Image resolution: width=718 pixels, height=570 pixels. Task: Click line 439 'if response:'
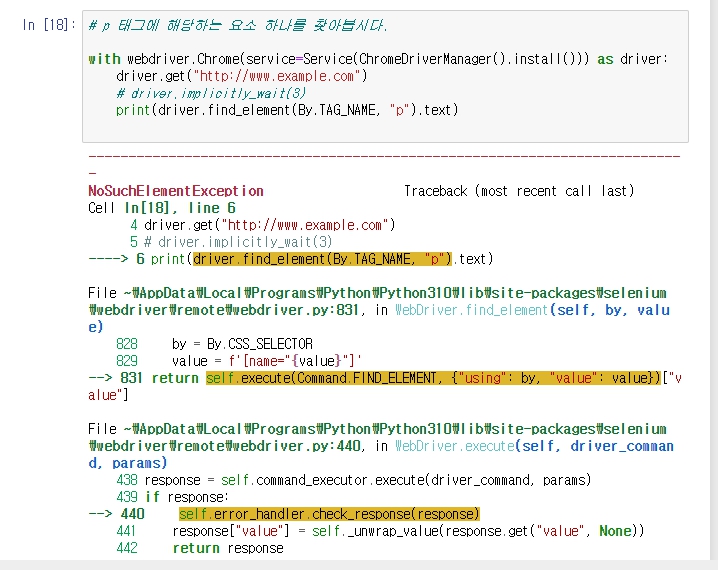(x=172, y=497)
